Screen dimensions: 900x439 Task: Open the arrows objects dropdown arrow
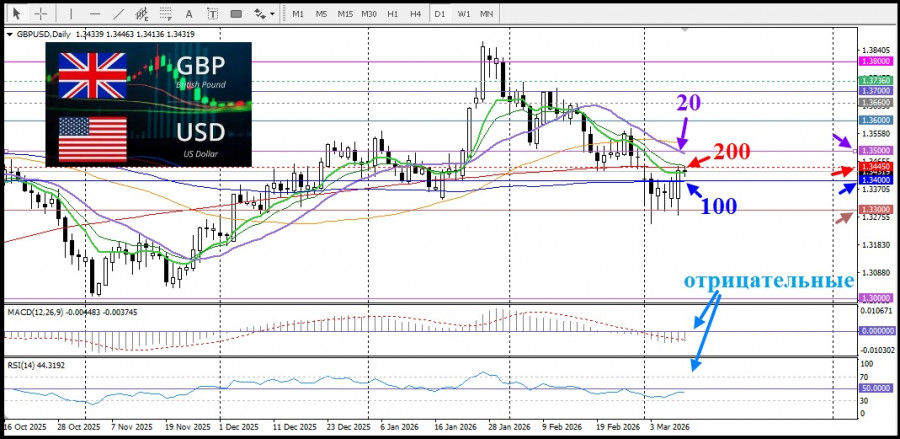click(271, 14)
